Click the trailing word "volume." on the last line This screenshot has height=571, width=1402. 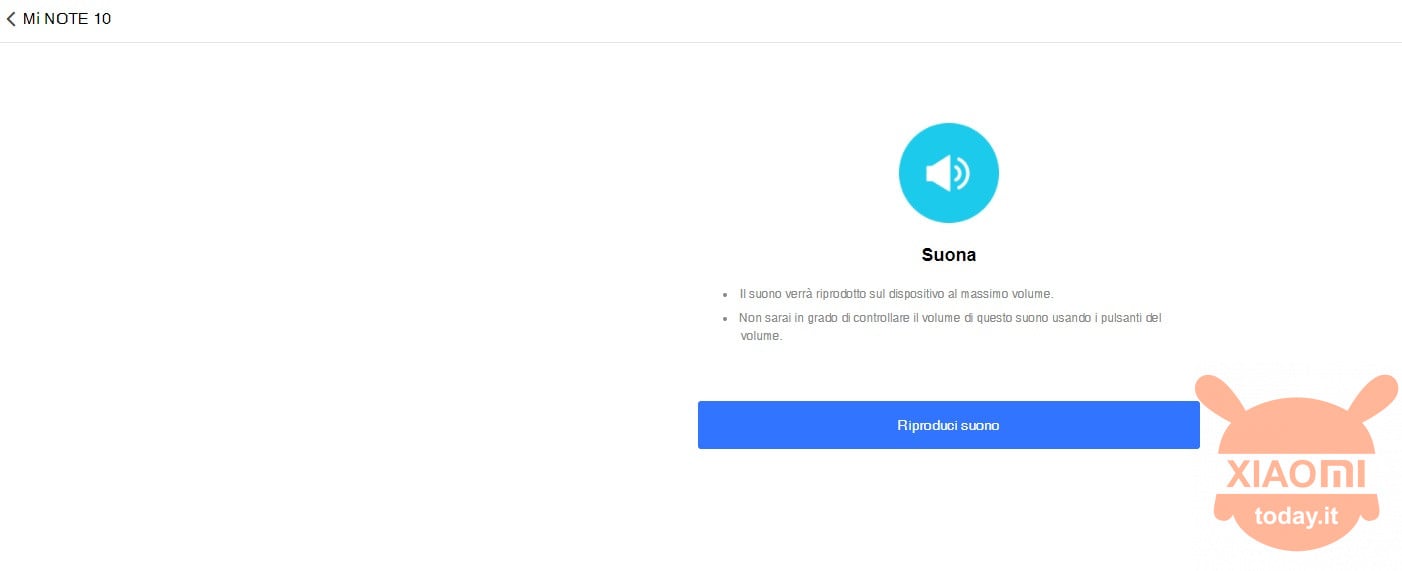point(760,337)
